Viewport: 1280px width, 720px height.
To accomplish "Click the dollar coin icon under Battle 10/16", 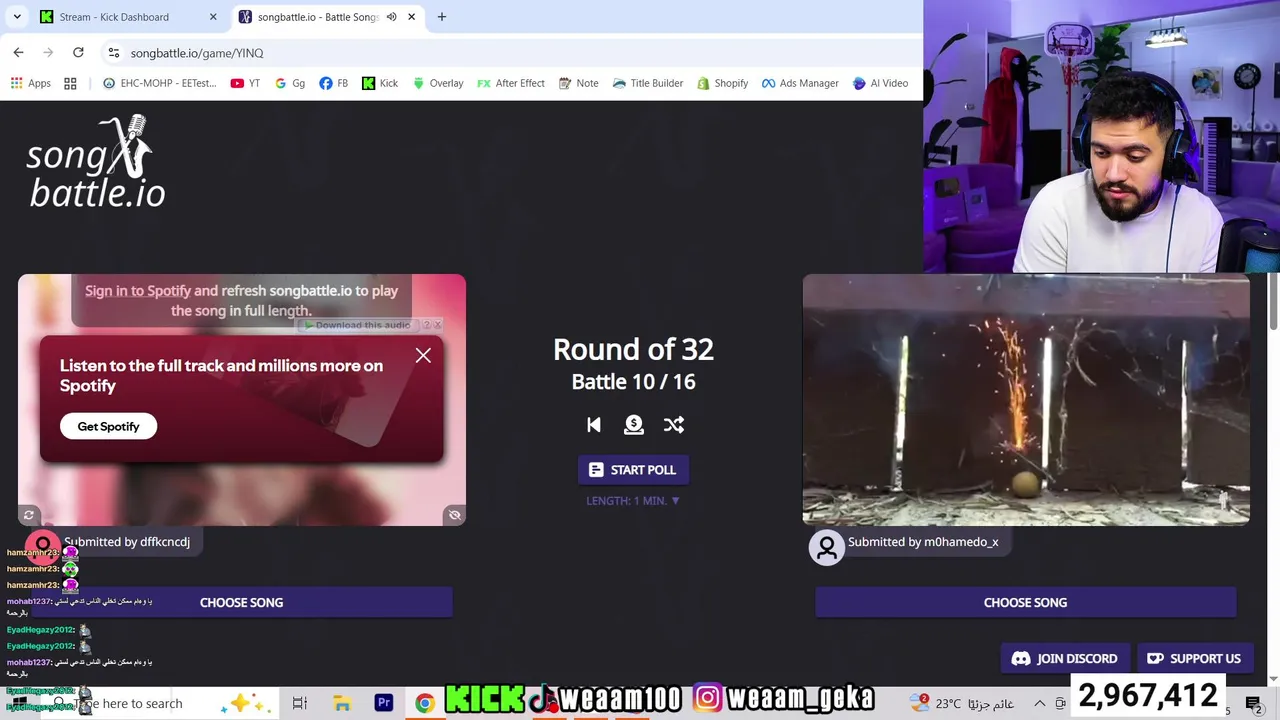I will 634,425.
